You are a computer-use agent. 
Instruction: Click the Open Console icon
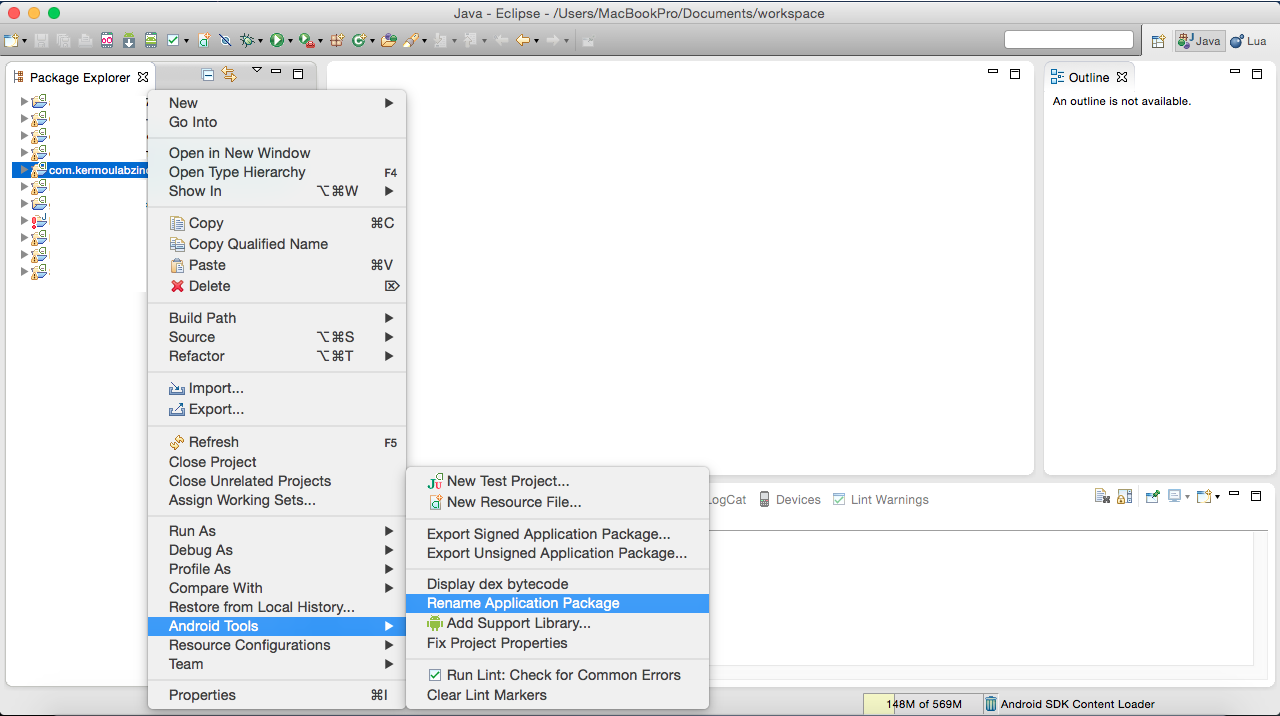click(1203, 496)
